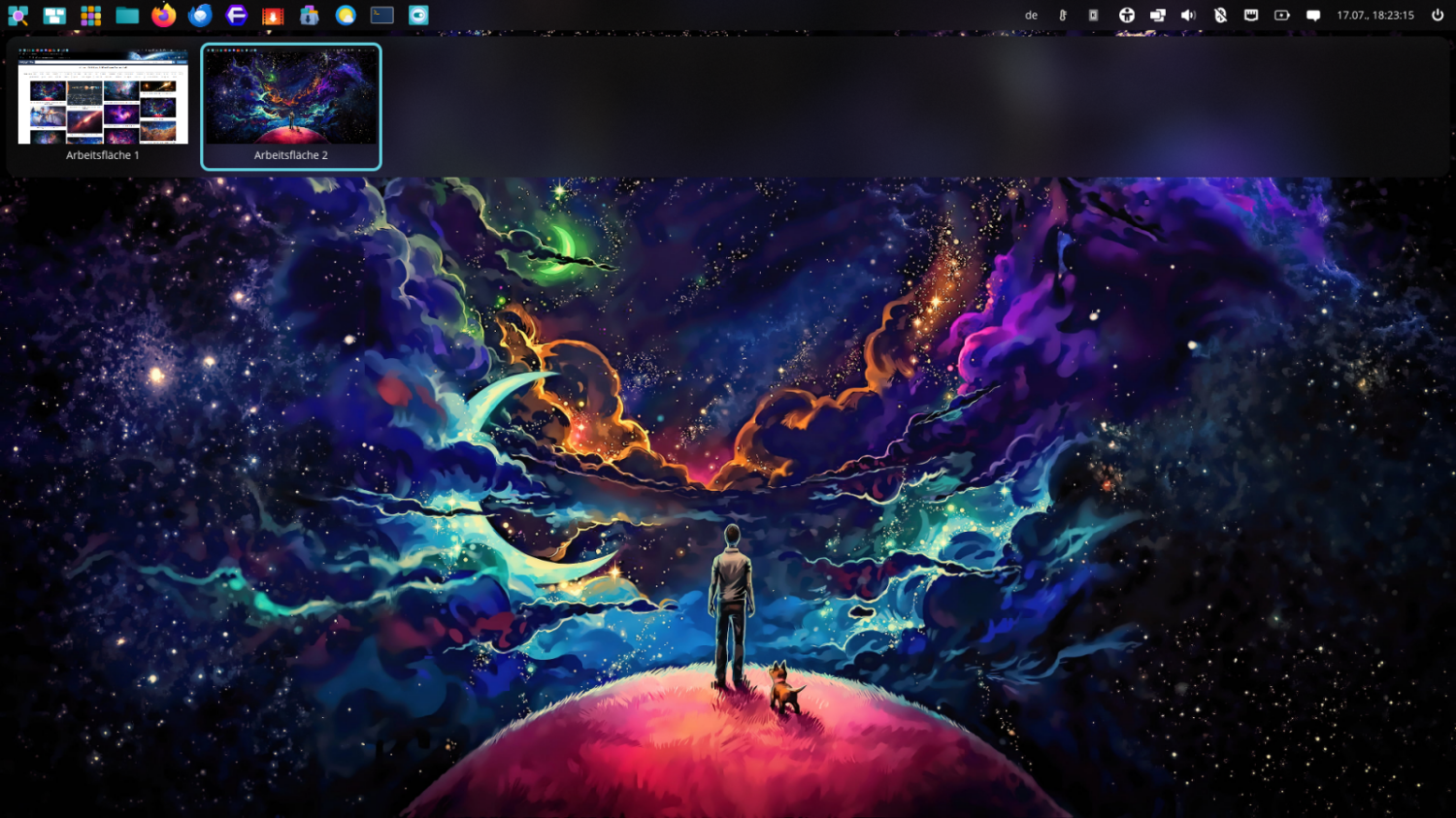This screenshot has width=1456, height=818.
Task: Open the magnifier search launcher in the top panel
Action: [x=17, y=16]
